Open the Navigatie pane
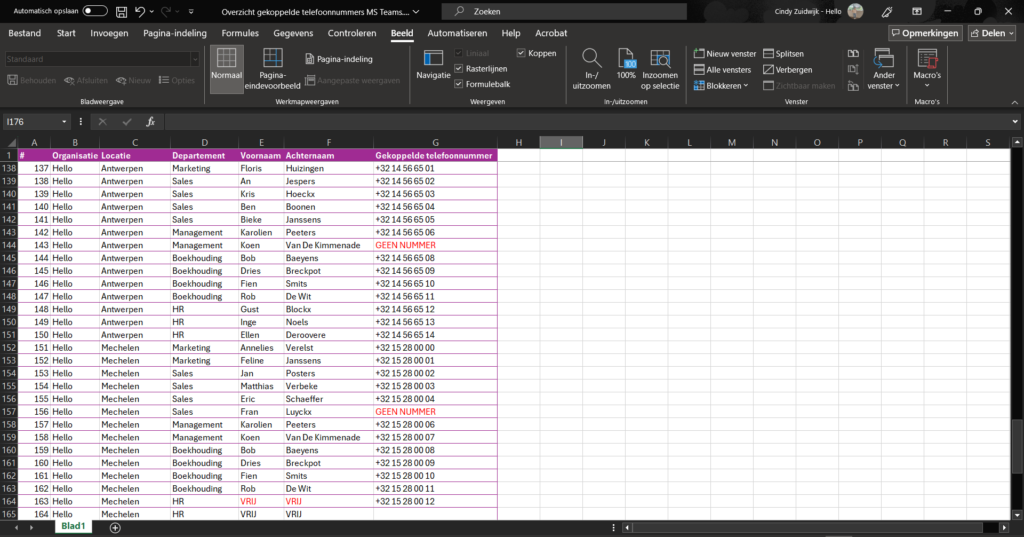The height and width of the screenshot is (537, 1024). pos(434,65)
